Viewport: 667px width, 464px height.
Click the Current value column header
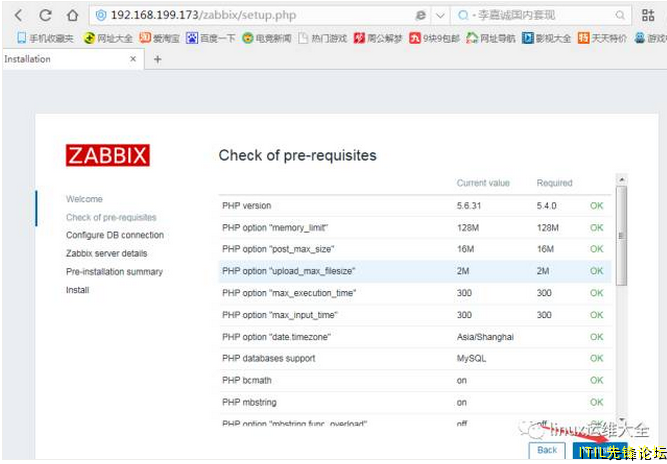pos(483,183)
